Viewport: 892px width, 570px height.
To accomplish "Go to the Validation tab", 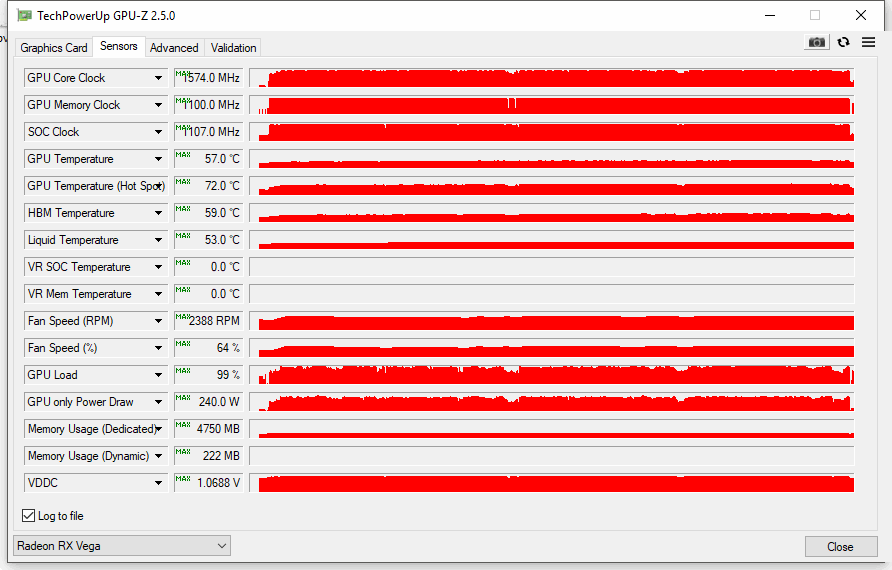I will tap(233, 48).
